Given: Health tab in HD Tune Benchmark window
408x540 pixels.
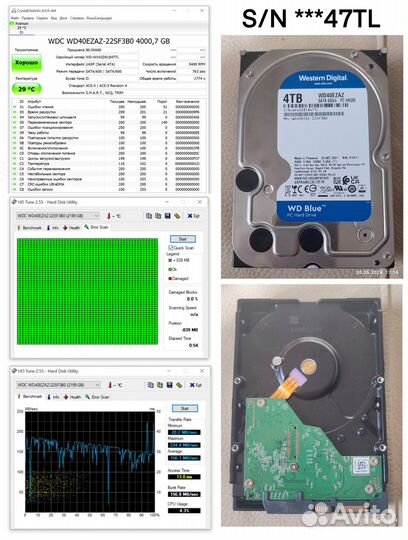Looking at the screenshot, I should 72,397.
